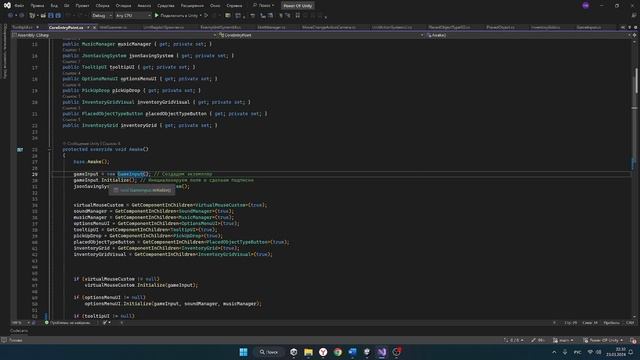Click the РУС language indicator in system tray
The height and width of the screenshot is (360, 640).
click(578, 352)
